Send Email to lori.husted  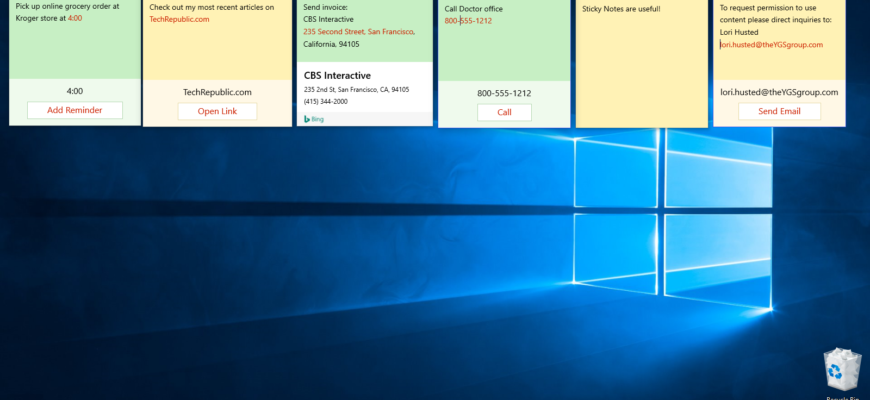pos(779,111)
